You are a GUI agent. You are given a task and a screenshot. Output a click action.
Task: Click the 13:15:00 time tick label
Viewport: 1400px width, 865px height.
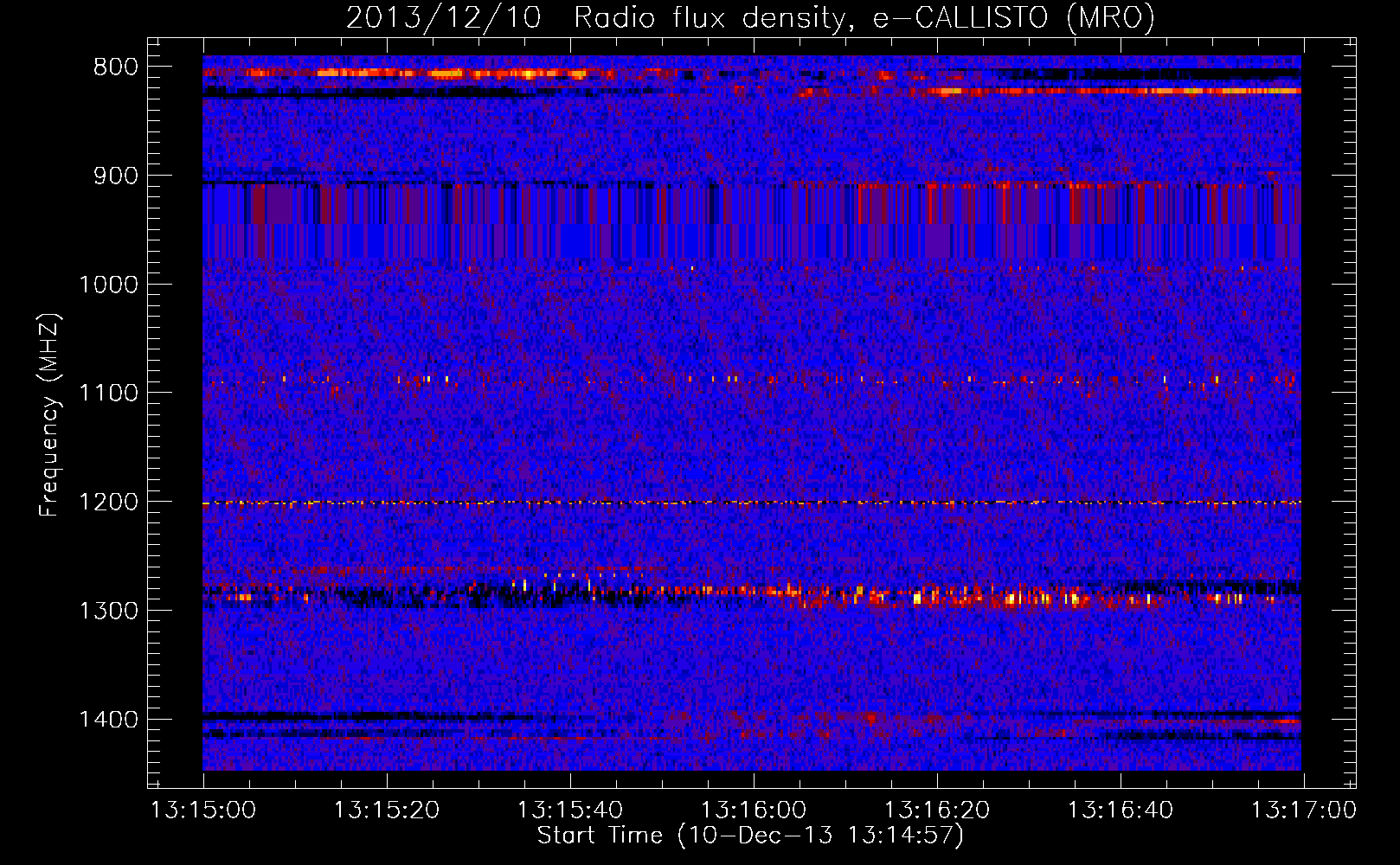203,811
